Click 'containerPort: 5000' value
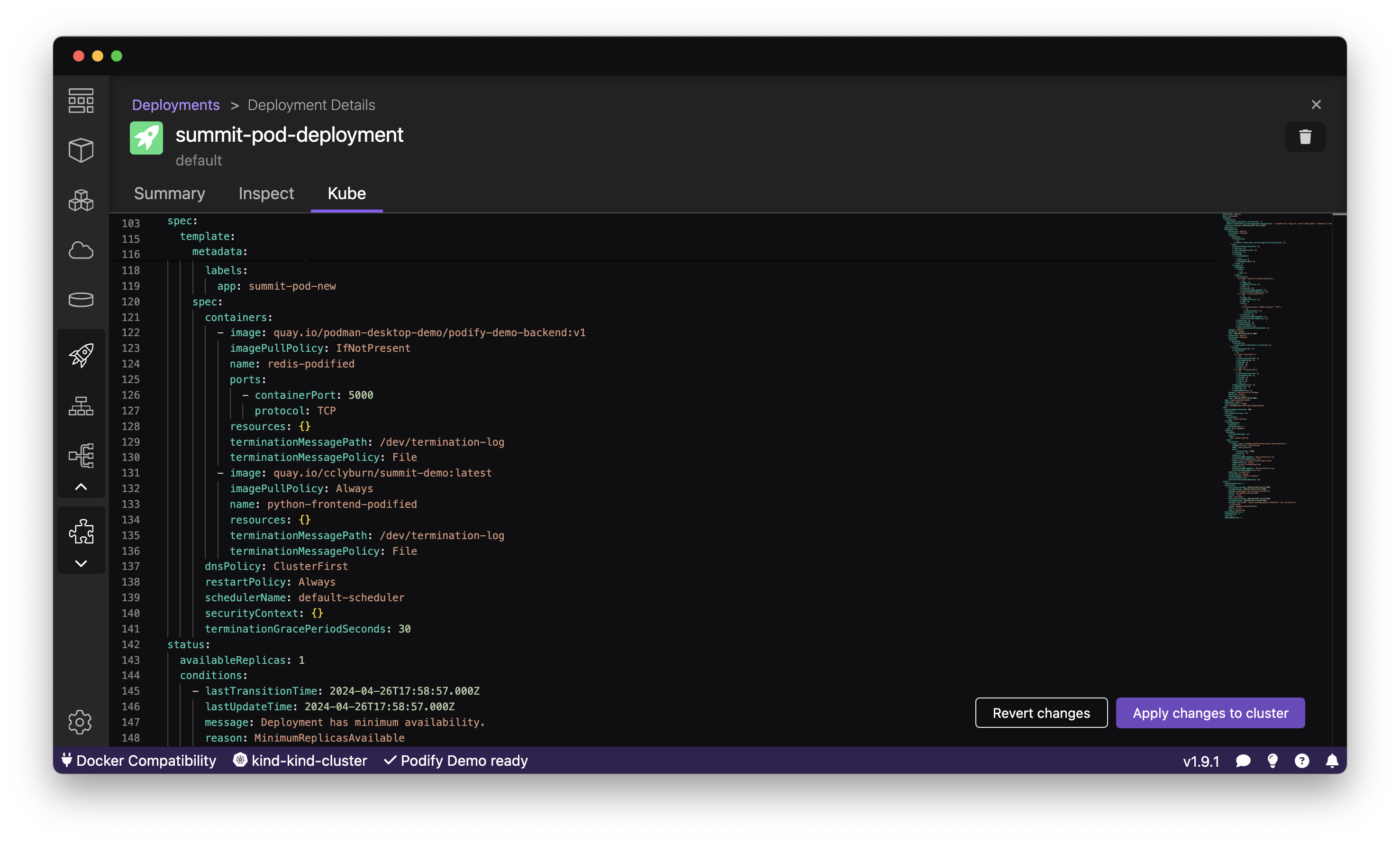Viewport: 1400px width, 844px height. (361, 395)
